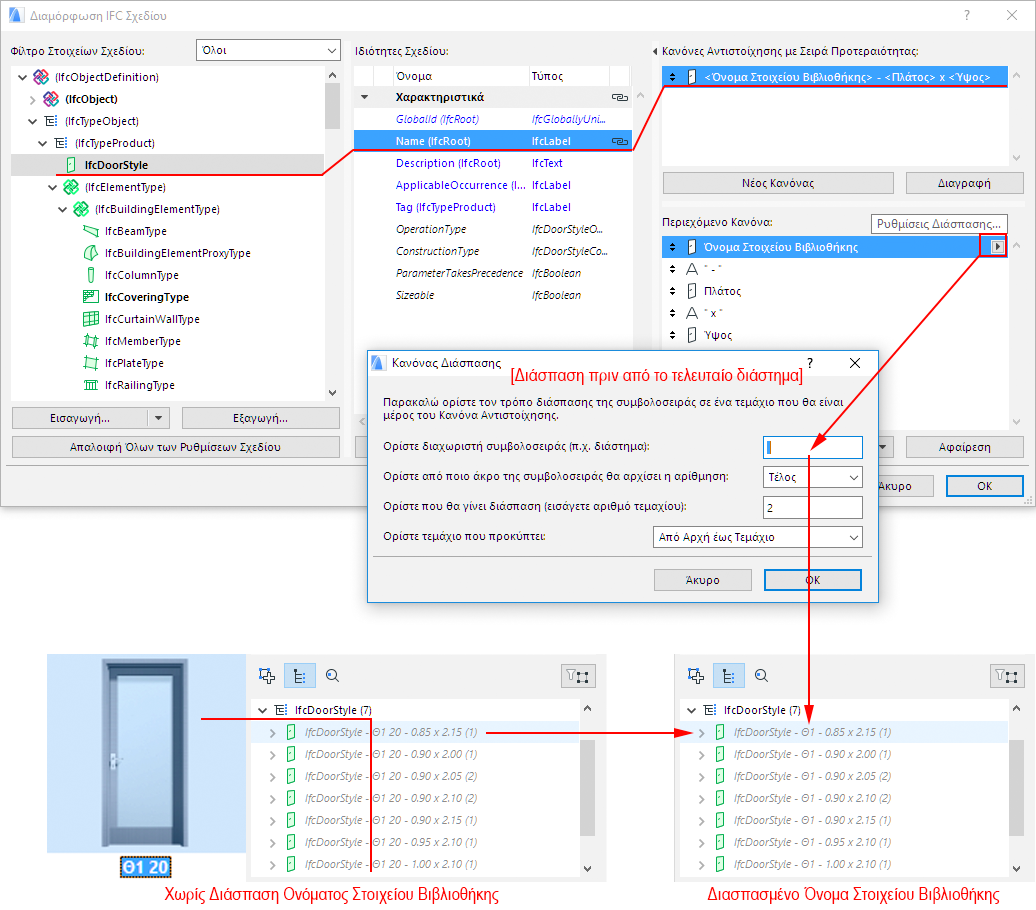Click the Ρυθμίσεις Διάσπασης... button
This screenshot has width=1036, height=910.
[x=939, y=224]
